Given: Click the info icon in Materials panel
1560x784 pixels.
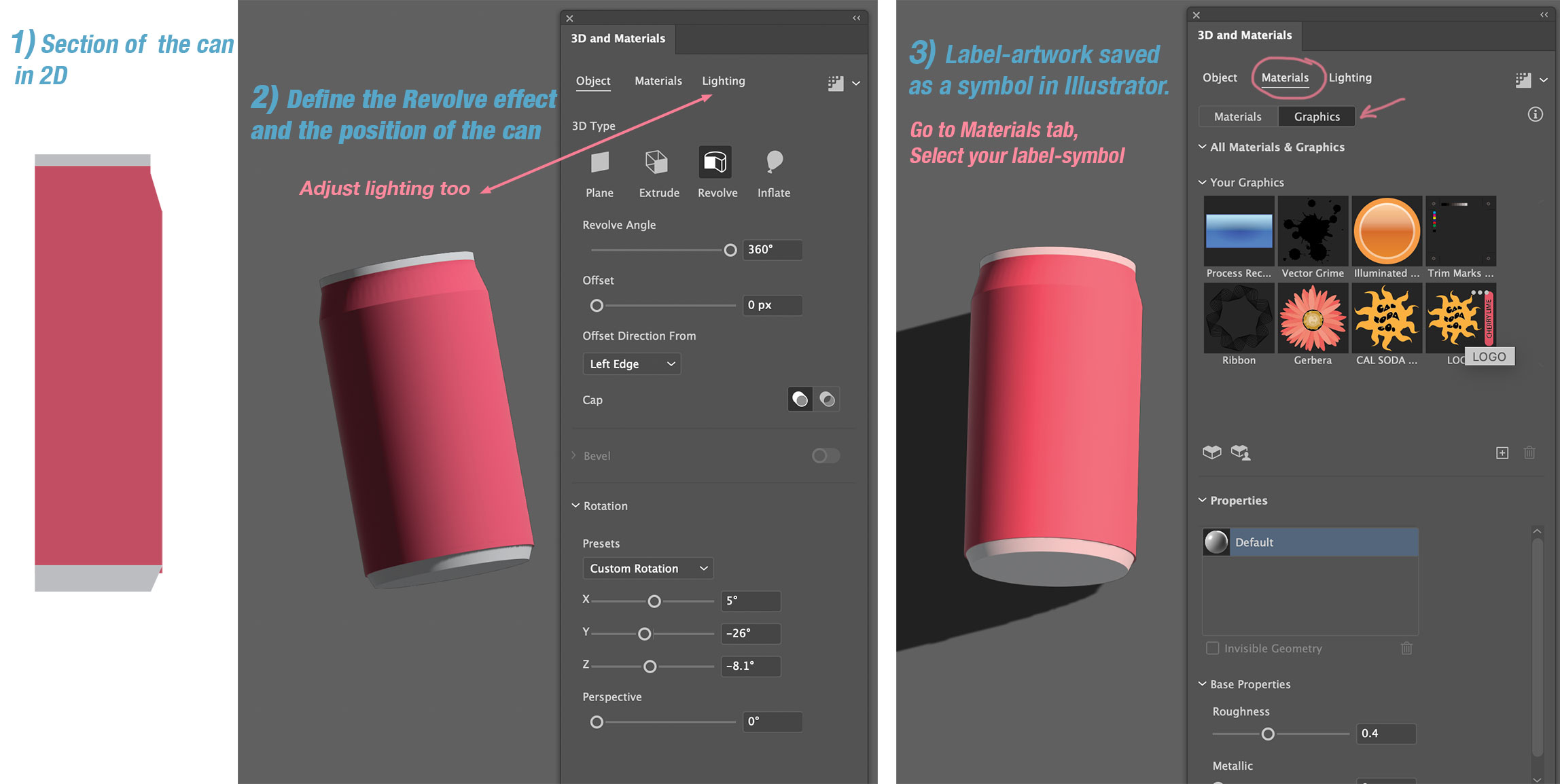Looking at the screenshot, I should 1535,114.
